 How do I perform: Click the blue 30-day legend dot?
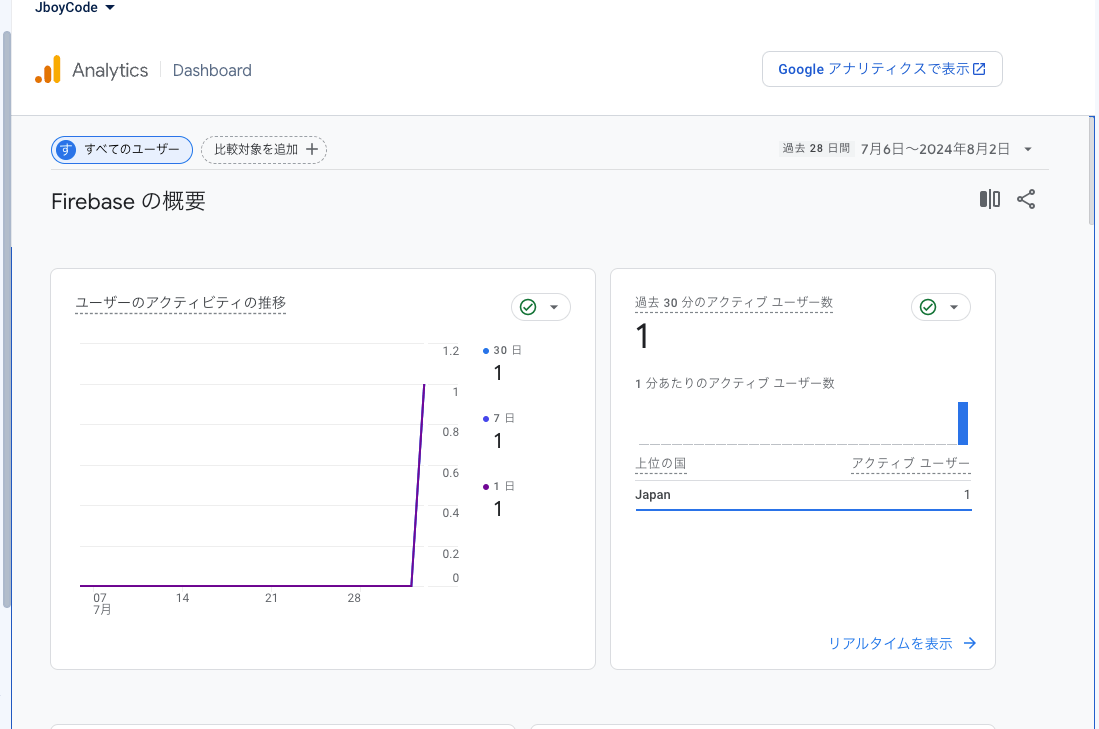point(486,350)
